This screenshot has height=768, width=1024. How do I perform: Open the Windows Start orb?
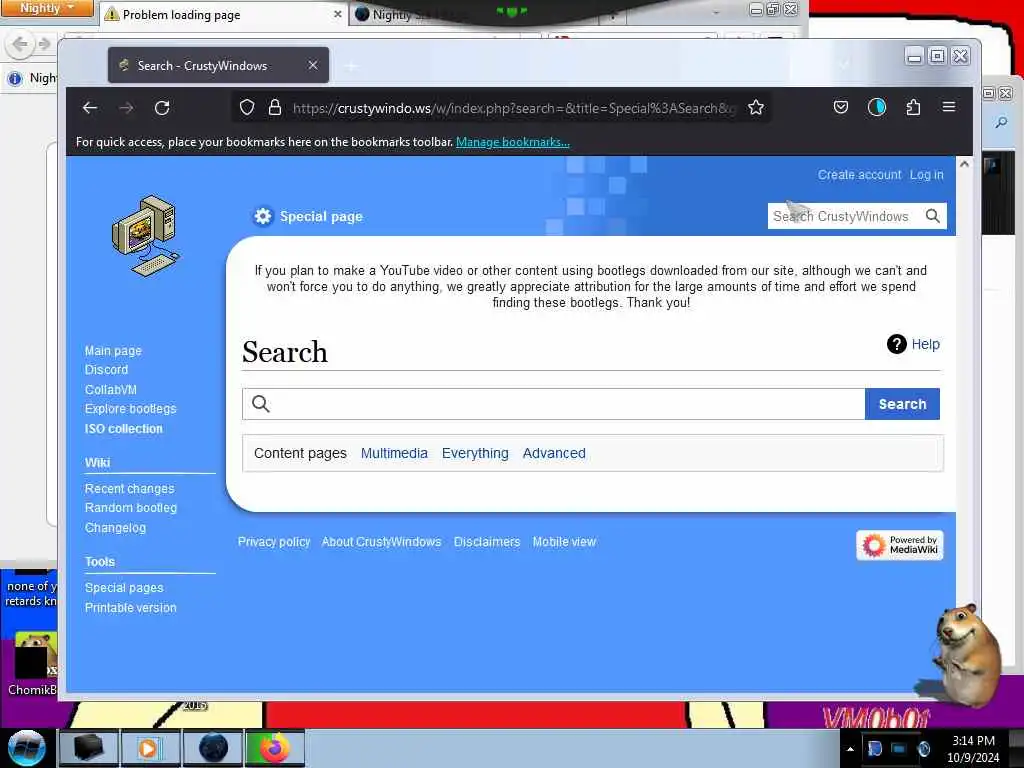coord(27,748)
